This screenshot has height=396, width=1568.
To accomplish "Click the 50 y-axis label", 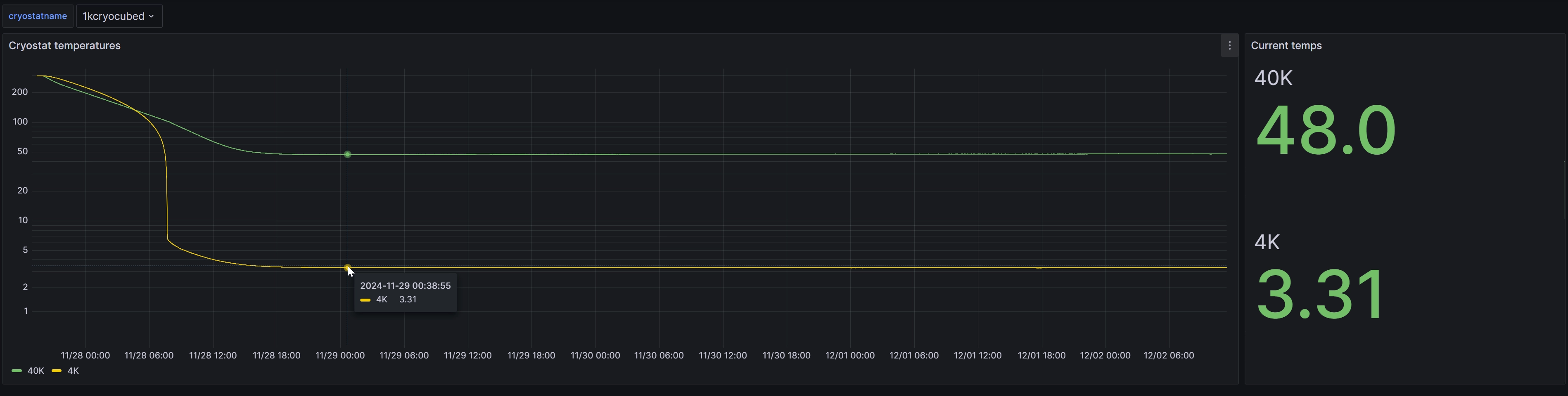I will tap(23, 151).
